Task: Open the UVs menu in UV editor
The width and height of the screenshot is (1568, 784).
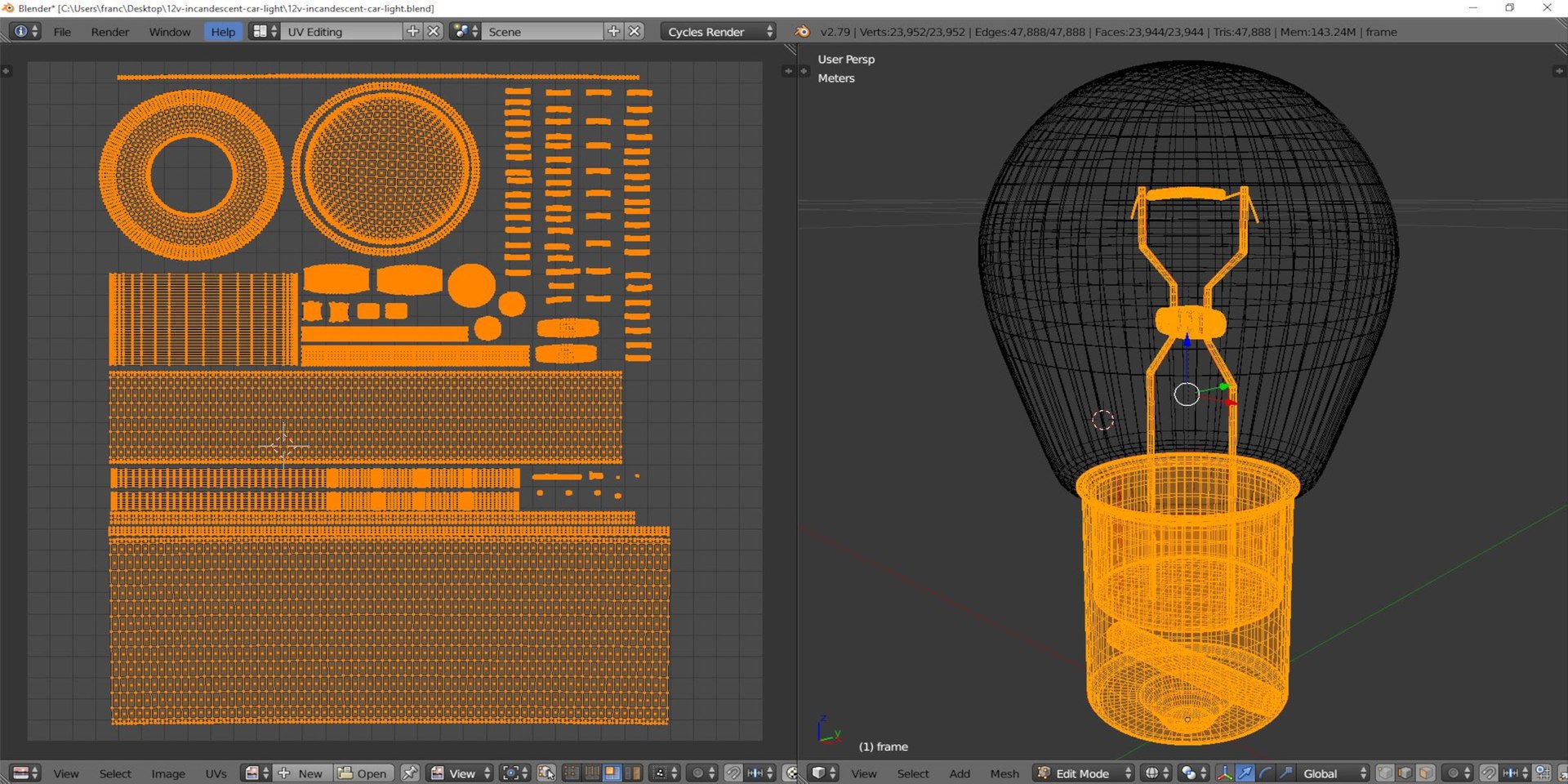Action: (216, 773)
